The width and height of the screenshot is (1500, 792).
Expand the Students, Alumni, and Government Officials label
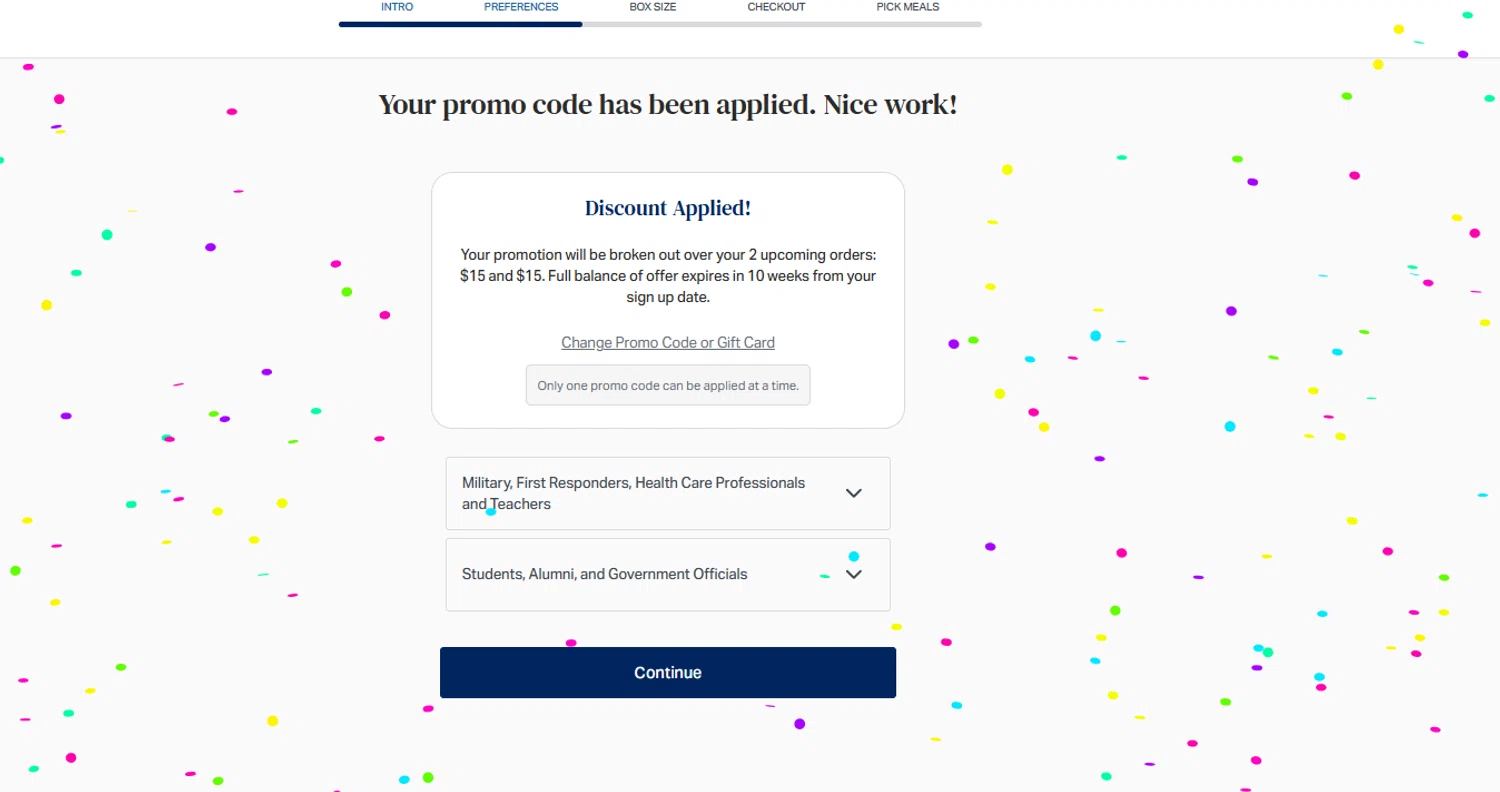[x=604, y=574]
